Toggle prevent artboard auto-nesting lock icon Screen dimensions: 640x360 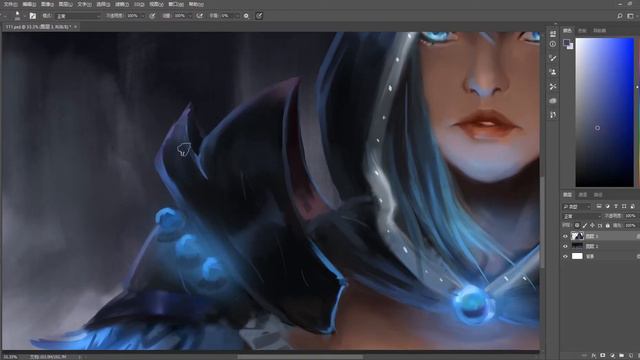pos(600,225)
